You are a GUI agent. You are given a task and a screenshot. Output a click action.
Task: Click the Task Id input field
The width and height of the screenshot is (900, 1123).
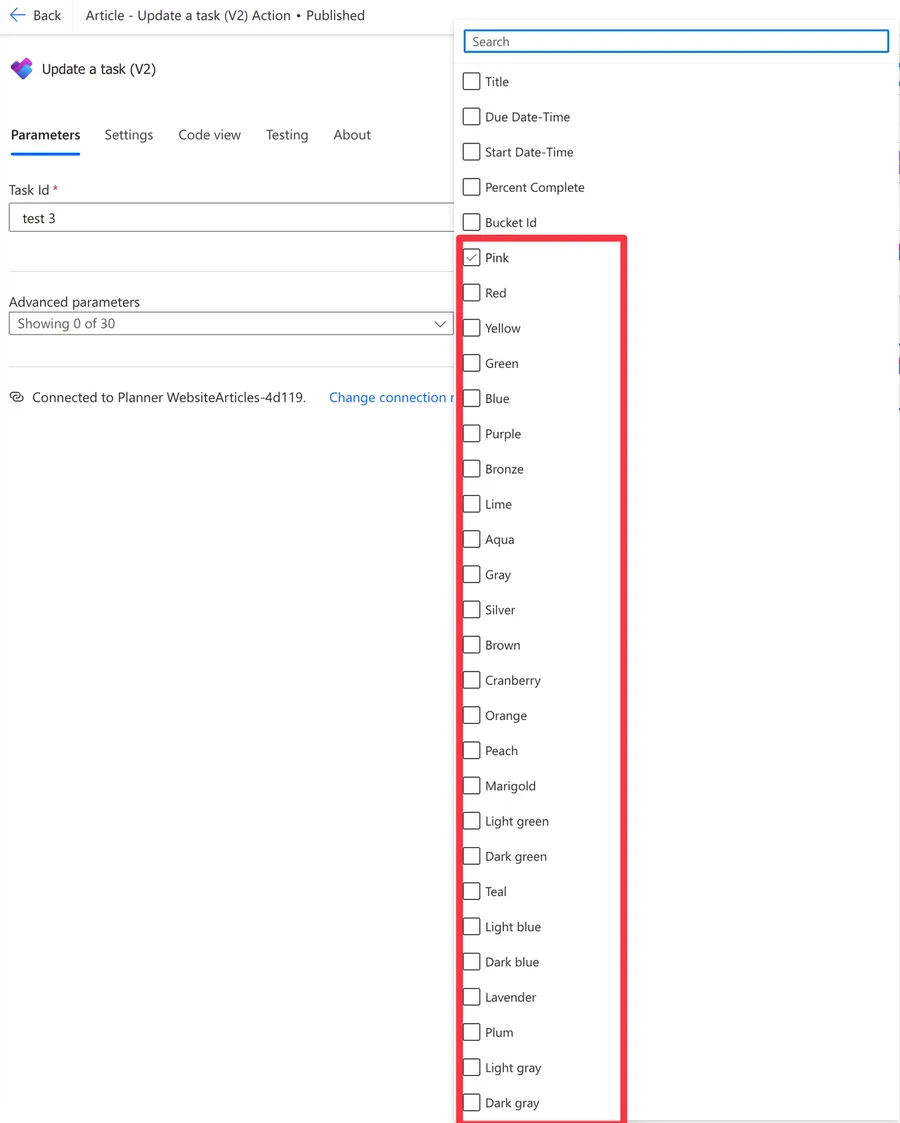230,218
